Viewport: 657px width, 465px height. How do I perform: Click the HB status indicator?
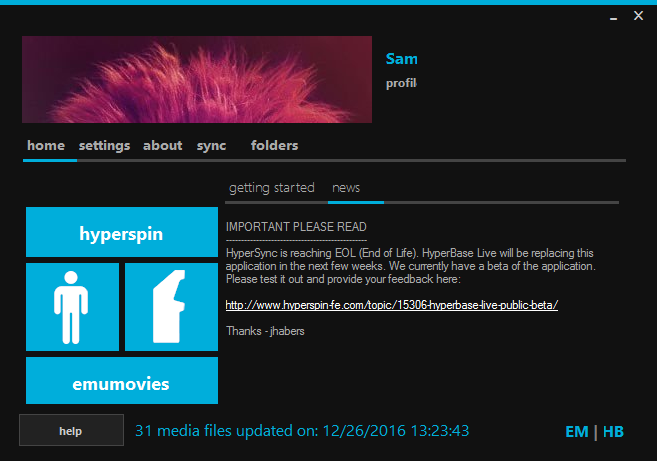[613, 431]
